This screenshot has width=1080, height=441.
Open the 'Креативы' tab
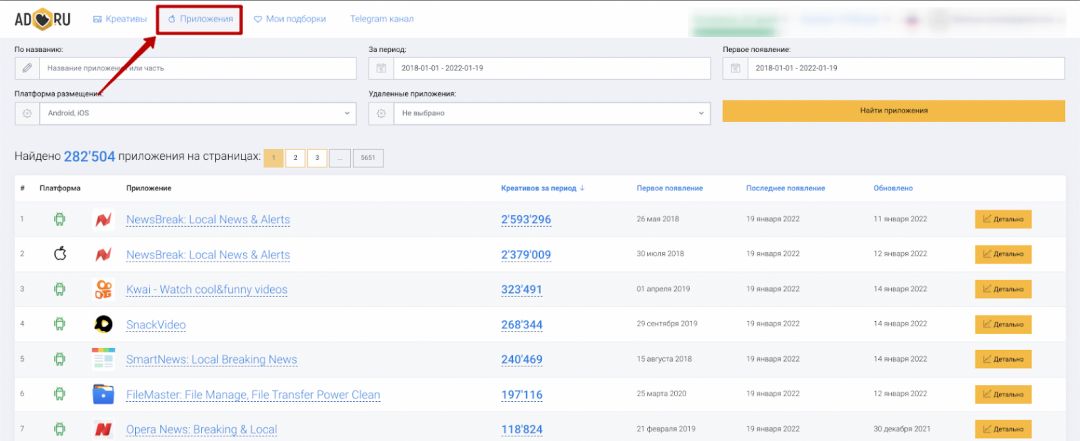(119, 19)
